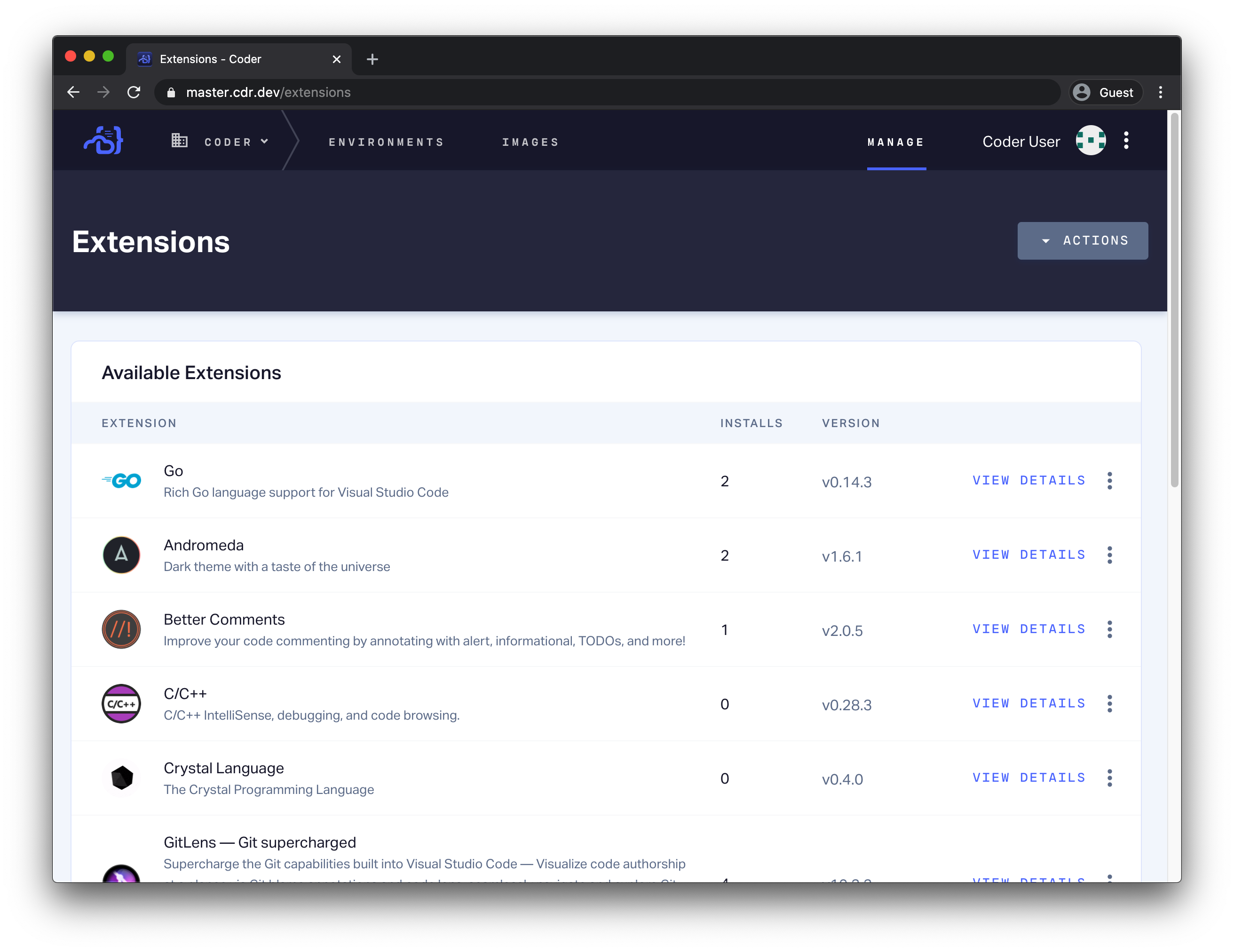
Task: Open more options for Better Comments row
Action: pyautogui.click(x=1110, y=629)
